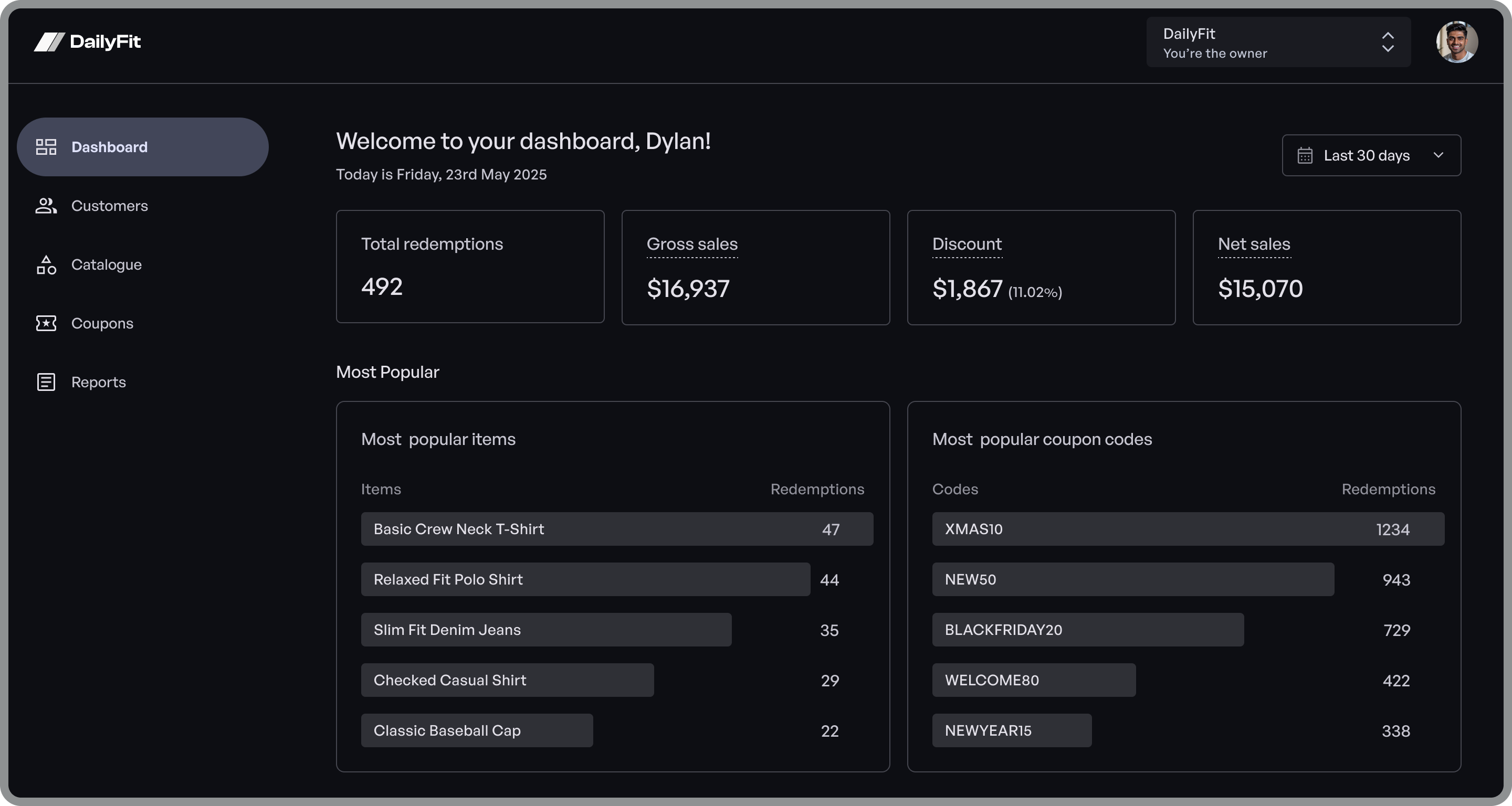Open Dashboard using the grid icon
The height and width of the screenshot is (806, 1512).
[46, 146]
